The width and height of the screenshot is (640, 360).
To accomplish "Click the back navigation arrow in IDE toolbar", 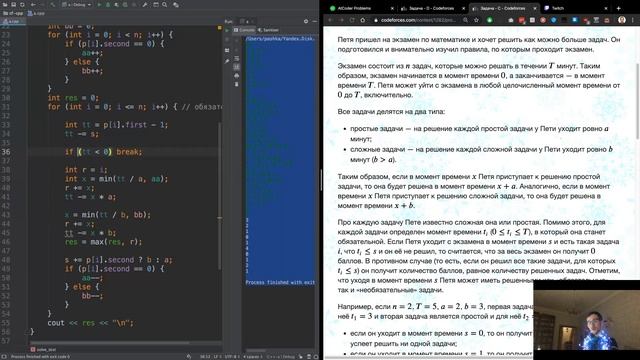I will pos(33,5).
